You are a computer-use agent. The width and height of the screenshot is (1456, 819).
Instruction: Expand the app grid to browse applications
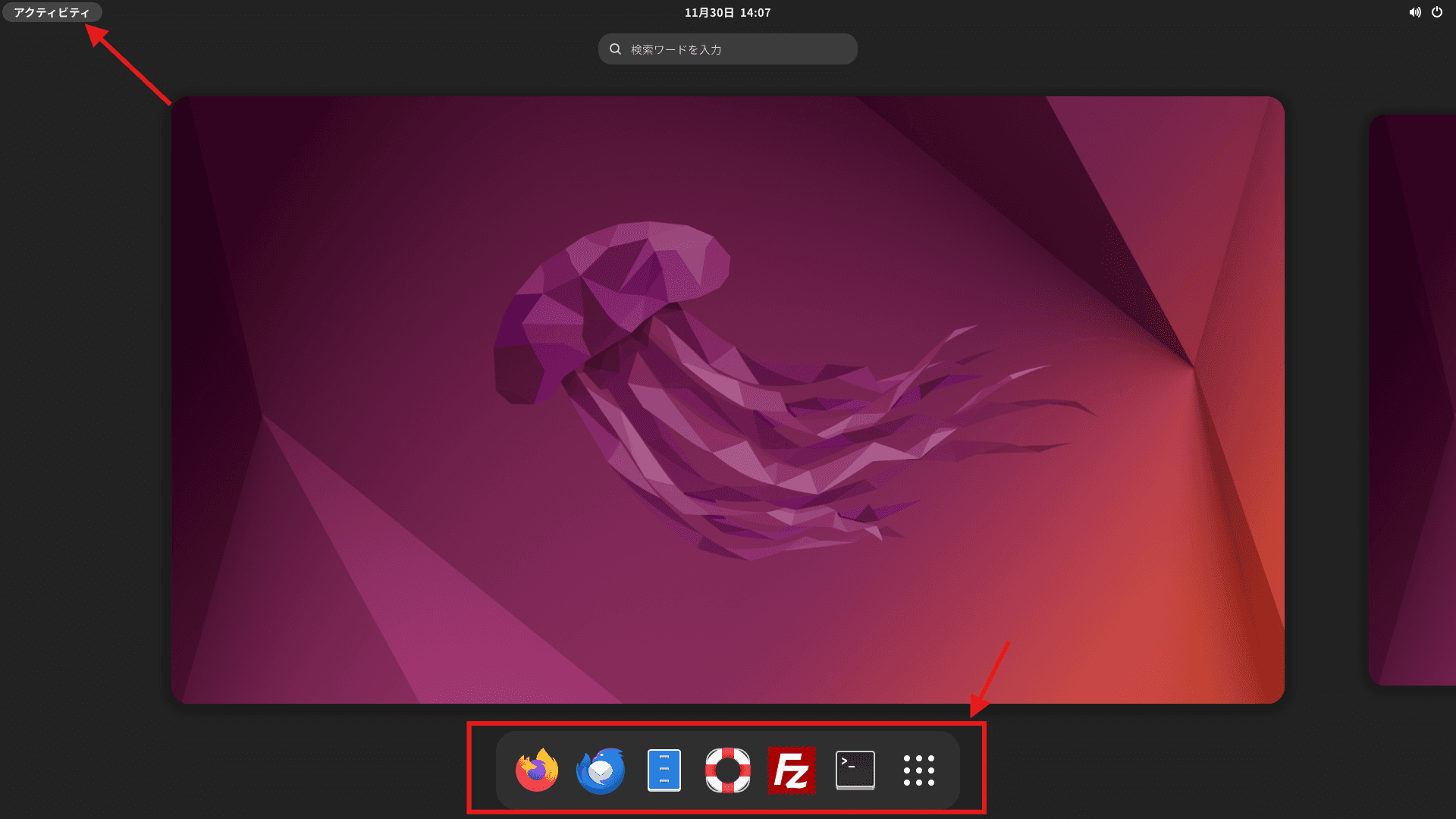click(x=918, y=770)
